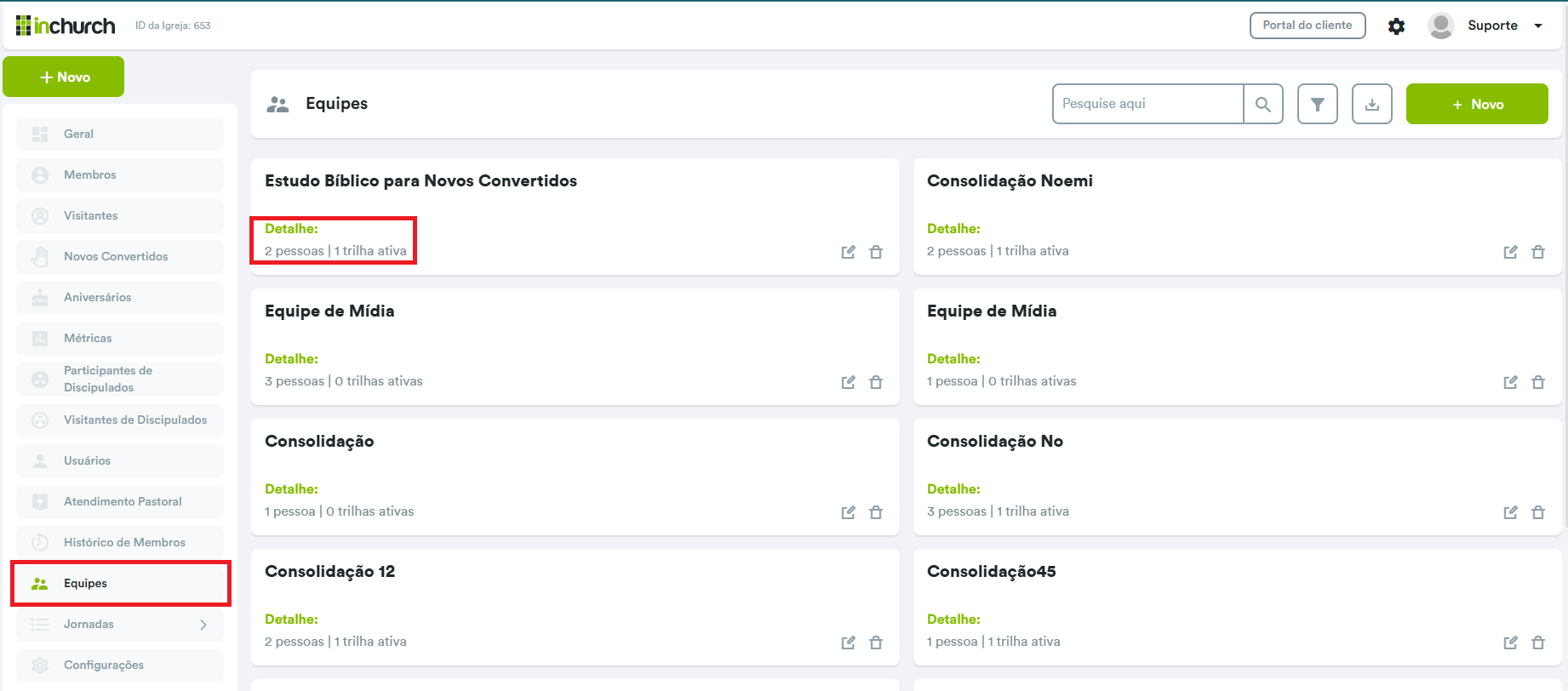Open the Suporte user dropdown
This screenshot has width=1568, height=691.
tap(1537, 26)
